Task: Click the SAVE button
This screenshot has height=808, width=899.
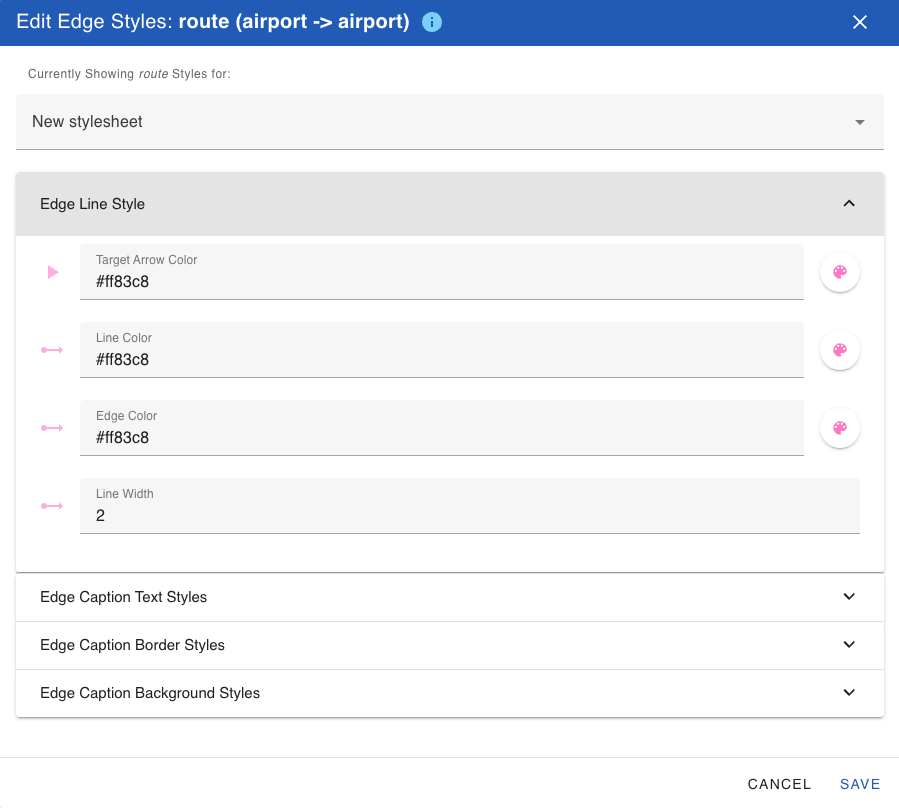Action: [x=859, y=784]
